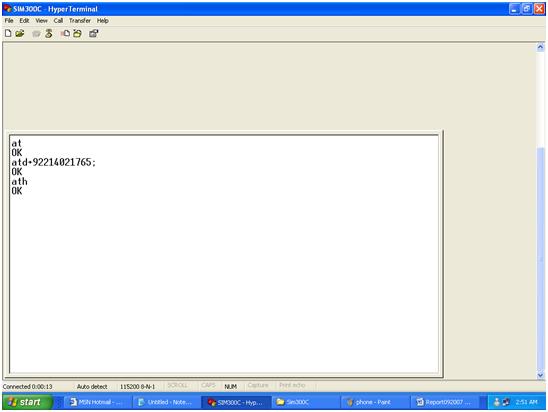
Task: Open the Windows start button
Action: (x=28, y=402)
